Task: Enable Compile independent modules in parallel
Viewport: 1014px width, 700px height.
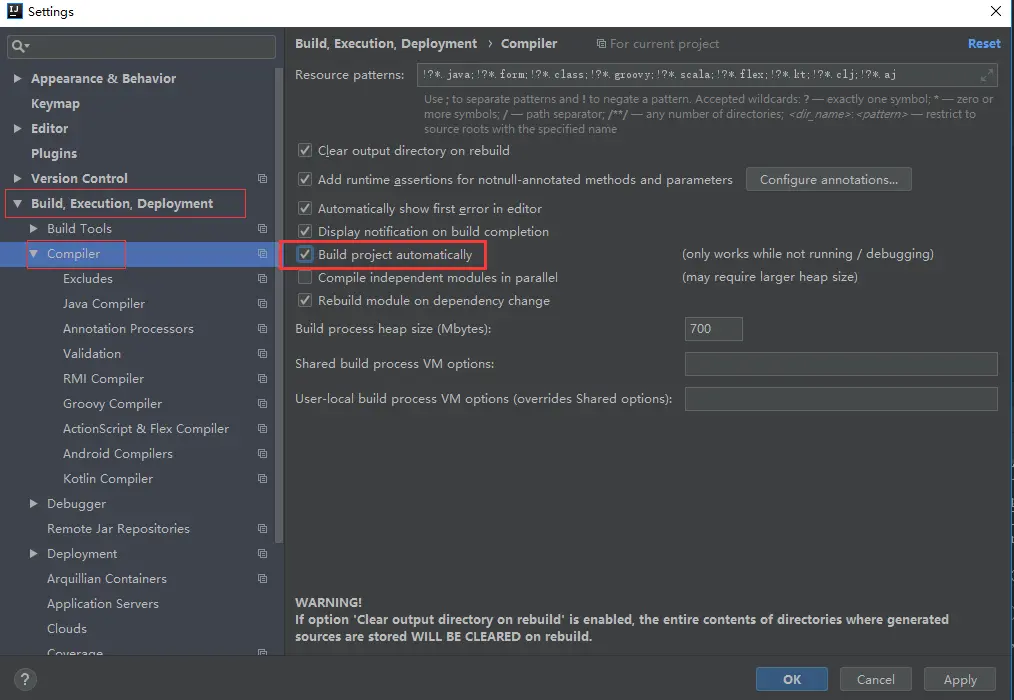Action: tap(305, 278)
